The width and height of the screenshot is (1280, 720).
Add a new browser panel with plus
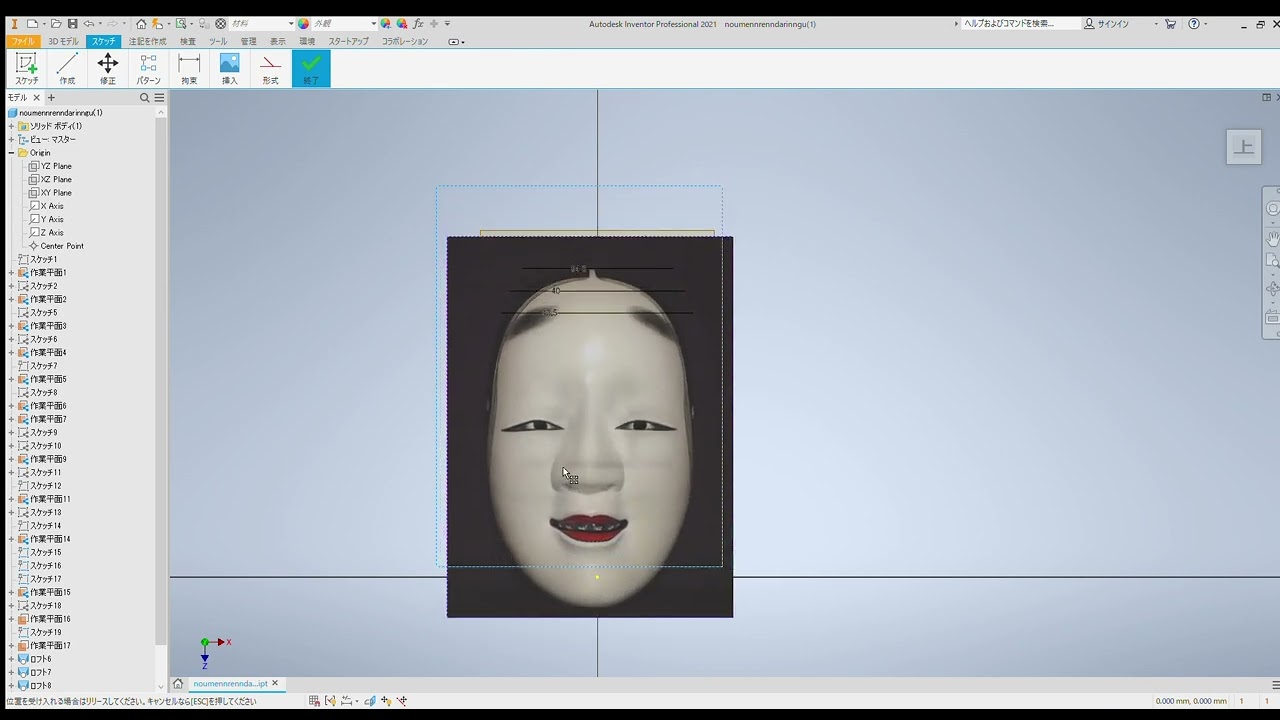(51, 98)
